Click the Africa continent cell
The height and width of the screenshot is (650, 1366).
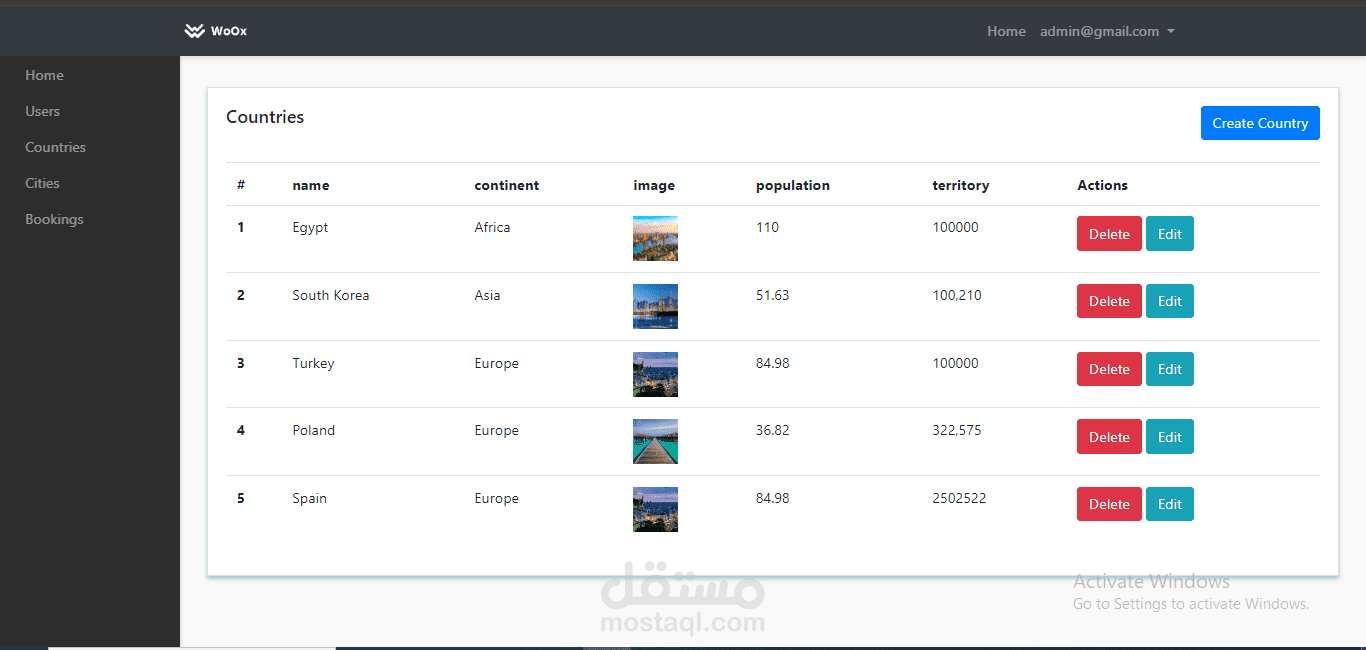click(x=493, y=227)
